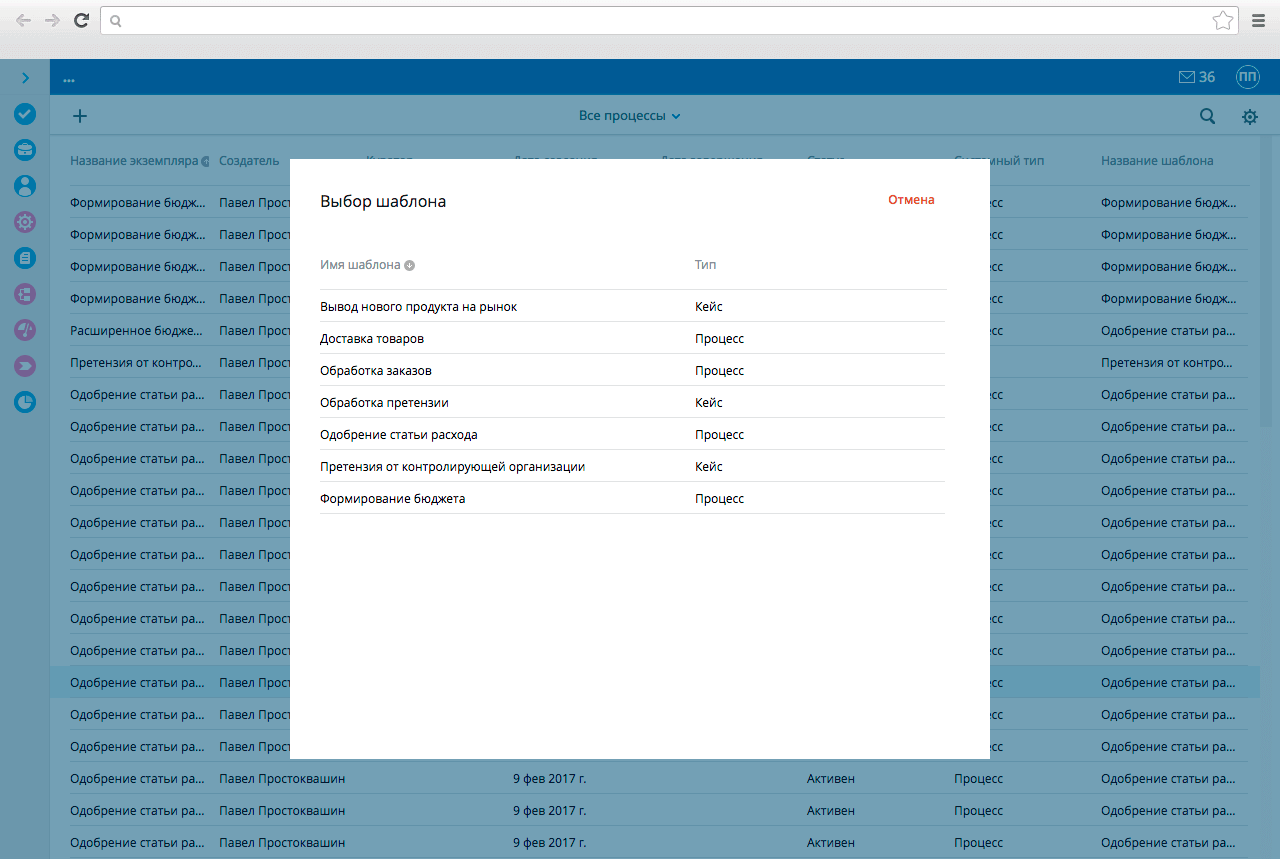This screenshot has width=1280, height=859.
Task: Click the Системный тип column header
Action: 999,160
